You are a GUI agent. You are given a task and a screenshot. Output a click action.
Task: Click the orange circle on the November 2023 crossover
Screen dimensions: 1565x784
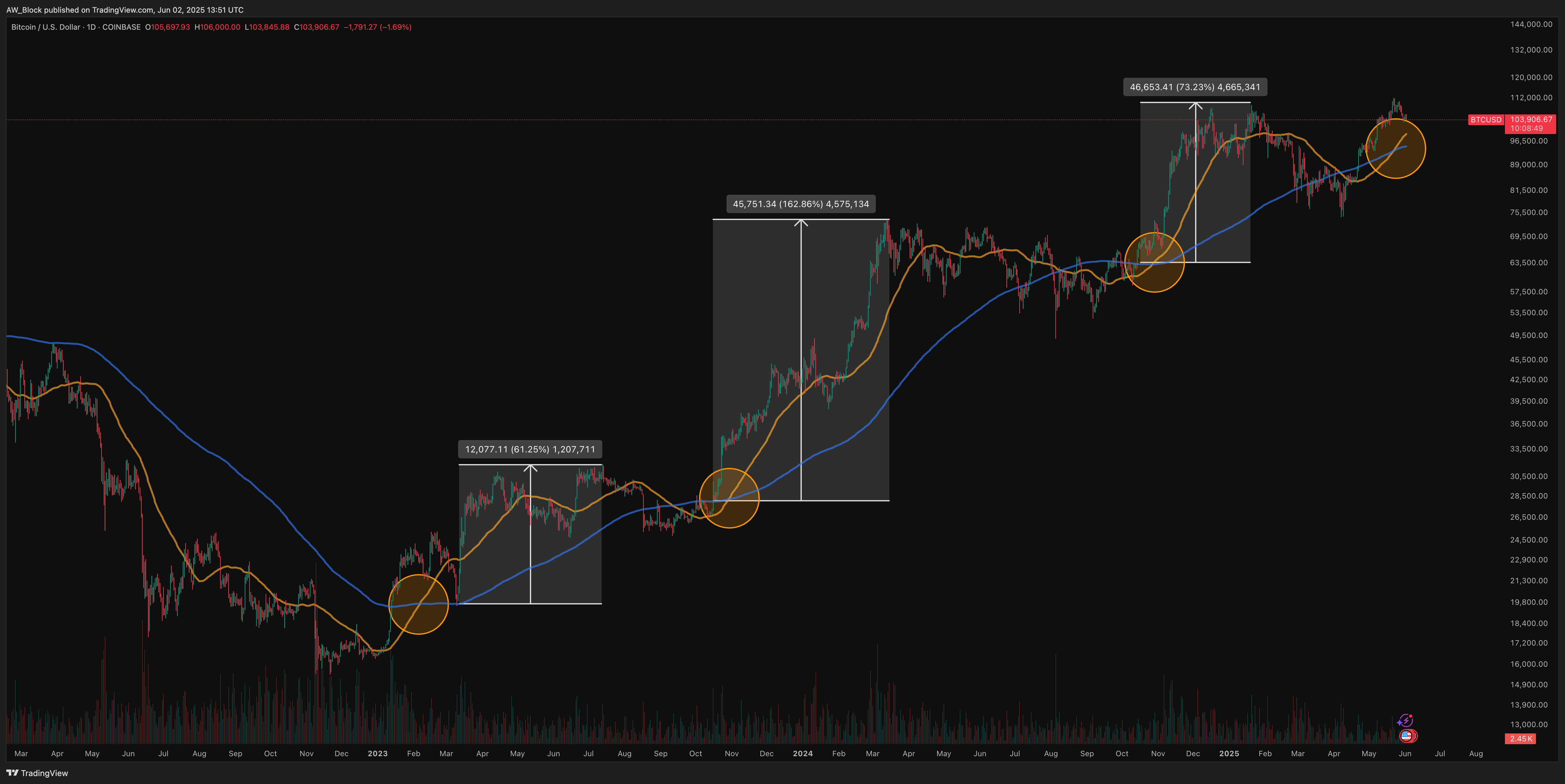(729, 498)
